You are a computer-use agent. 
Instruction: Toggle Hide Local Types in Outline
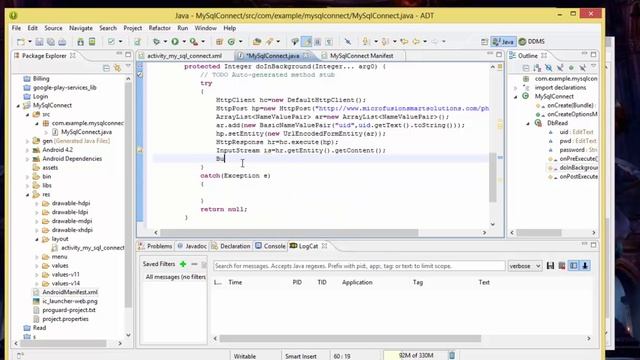pyautogui.click(x=583, y=68)
